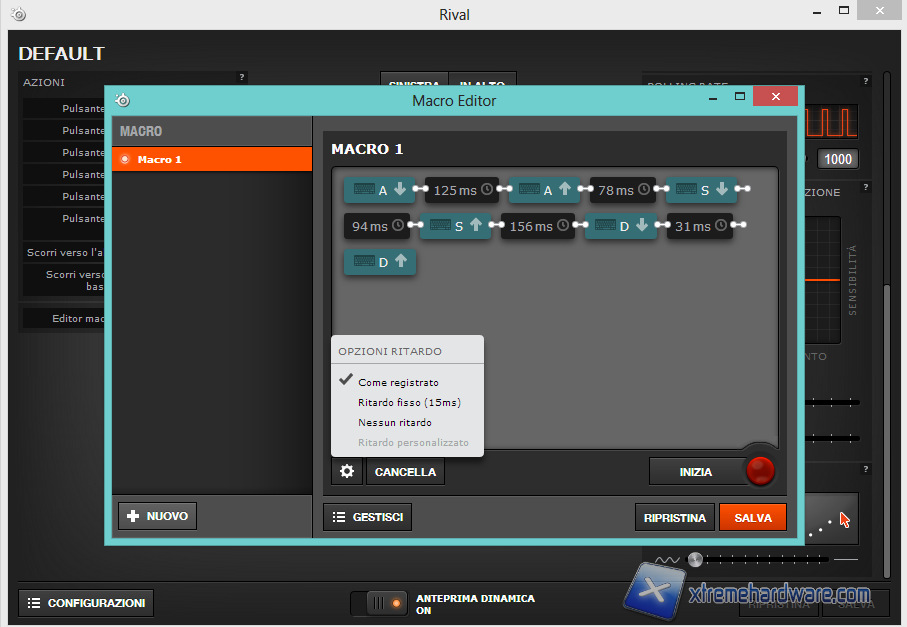Click the Ripristina button in Macro Editor

pyautogui.click(x=675, y=517)
